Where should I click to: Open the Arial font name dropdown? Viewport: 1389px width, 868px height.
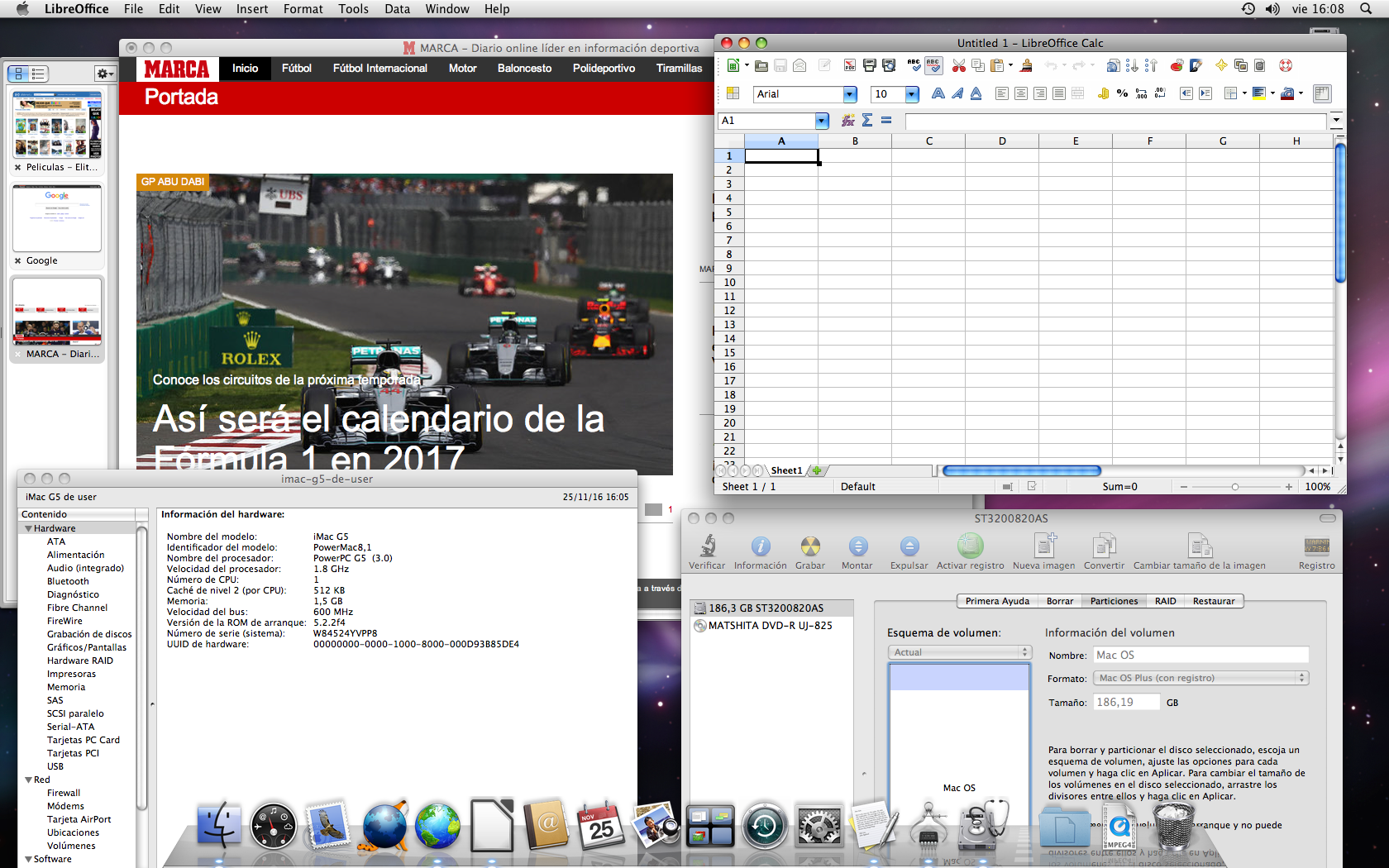click(850, 94)
